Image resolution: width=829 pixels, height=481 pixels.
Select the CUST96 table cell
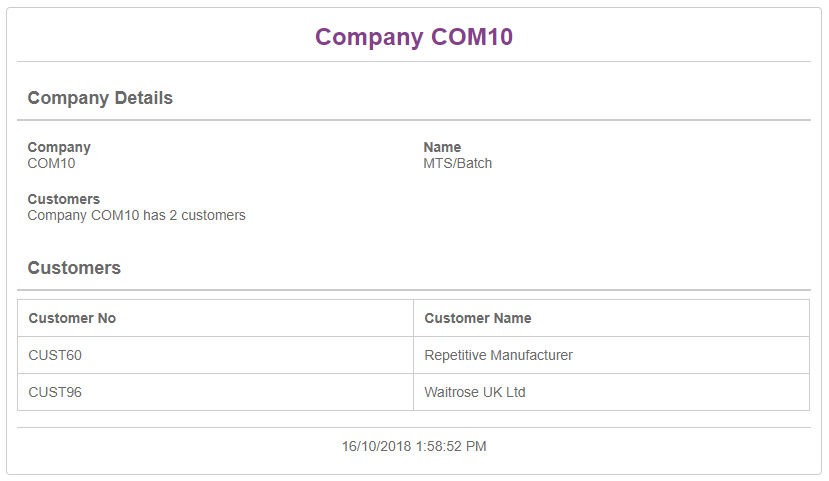[55, 392]
